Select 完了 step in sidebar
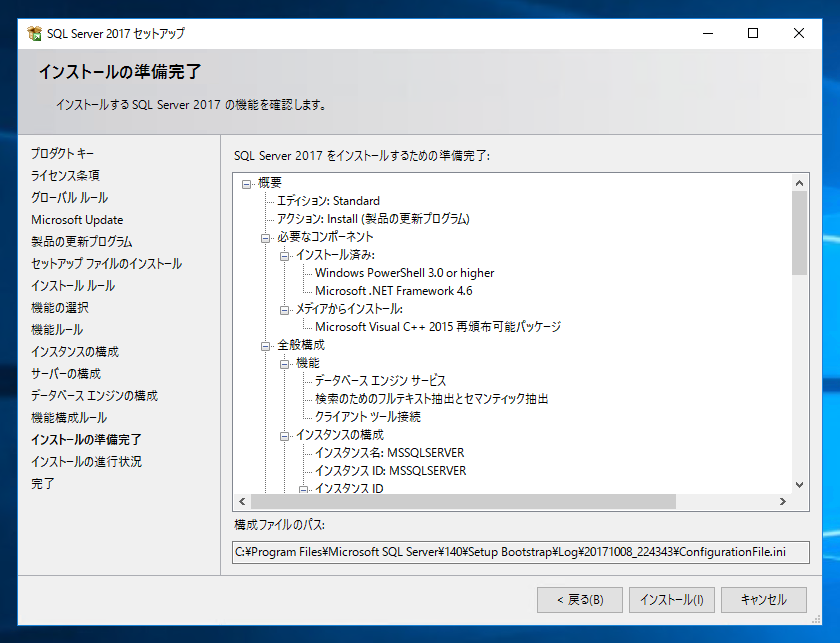 tap(42, 483)
